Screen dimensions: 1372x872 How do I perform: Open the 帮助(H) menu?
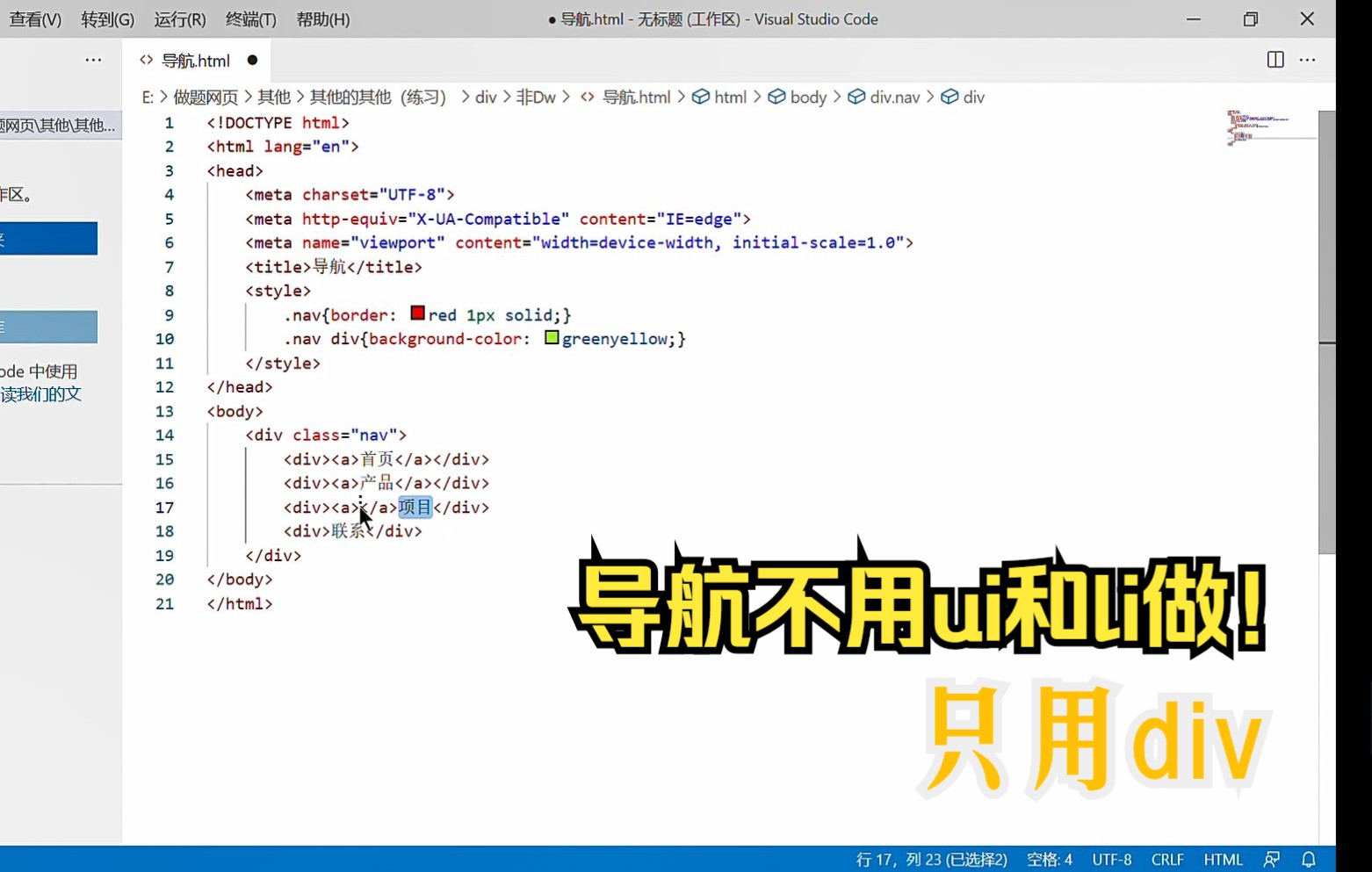[322, 19]
